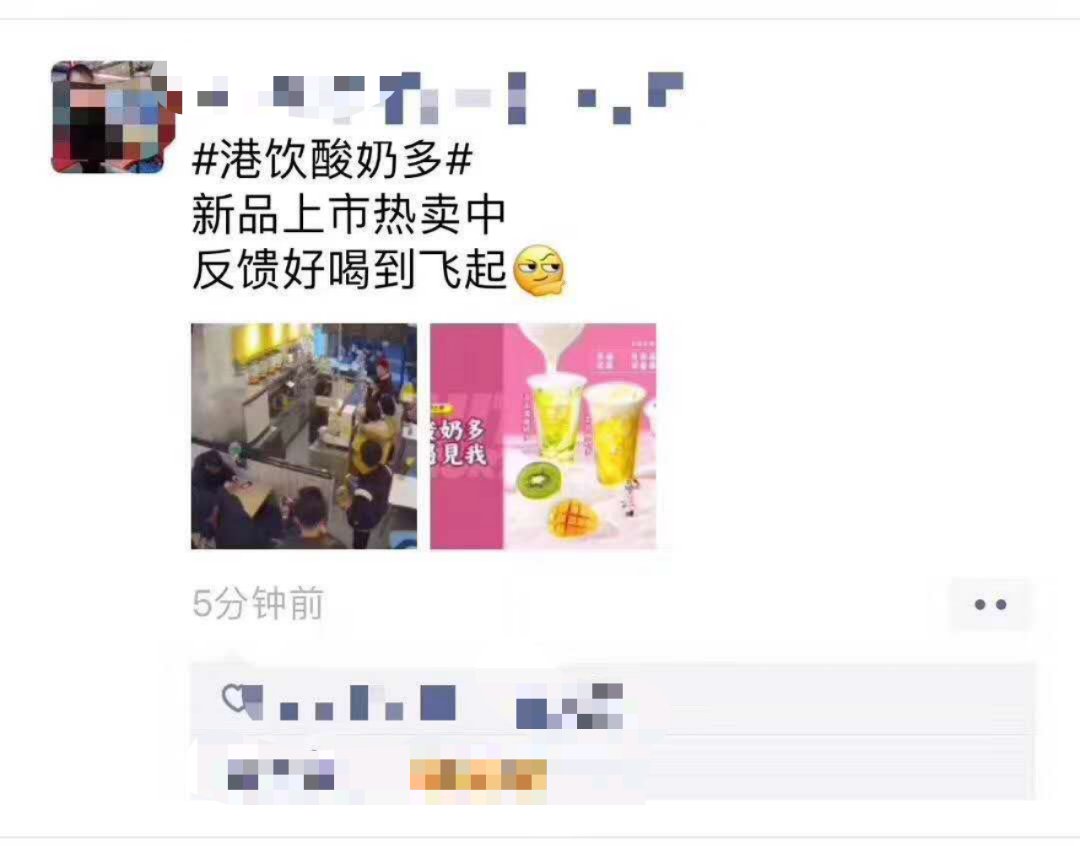Click the orange blurred comment content

point(478,774)
